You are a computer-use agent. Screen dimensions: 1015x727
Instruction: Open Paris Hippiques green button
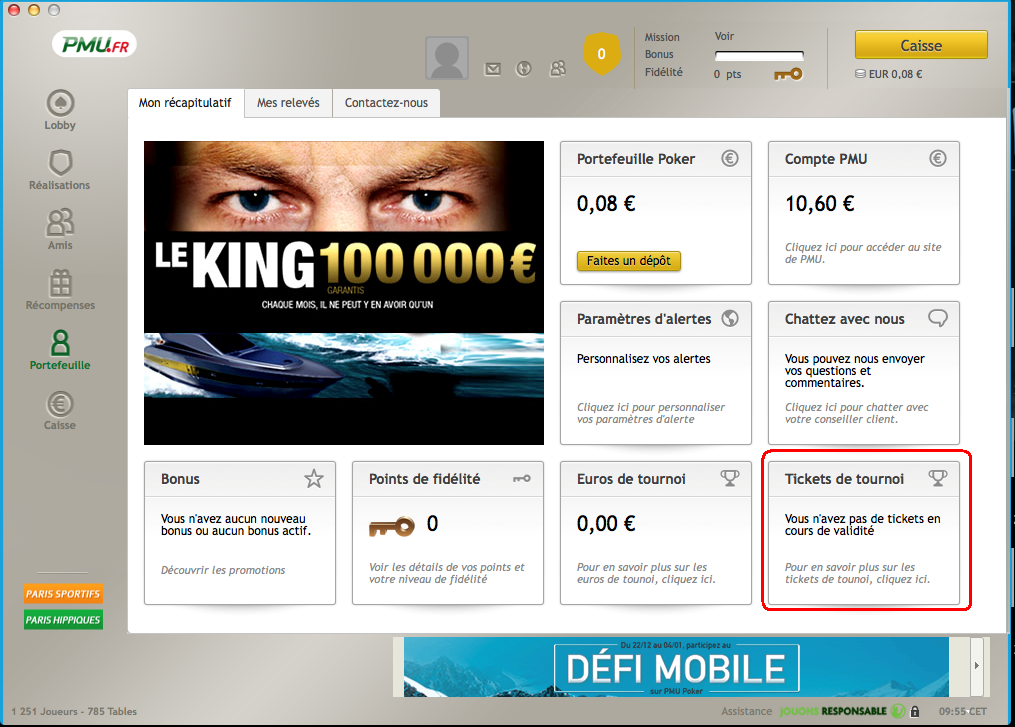63,620
